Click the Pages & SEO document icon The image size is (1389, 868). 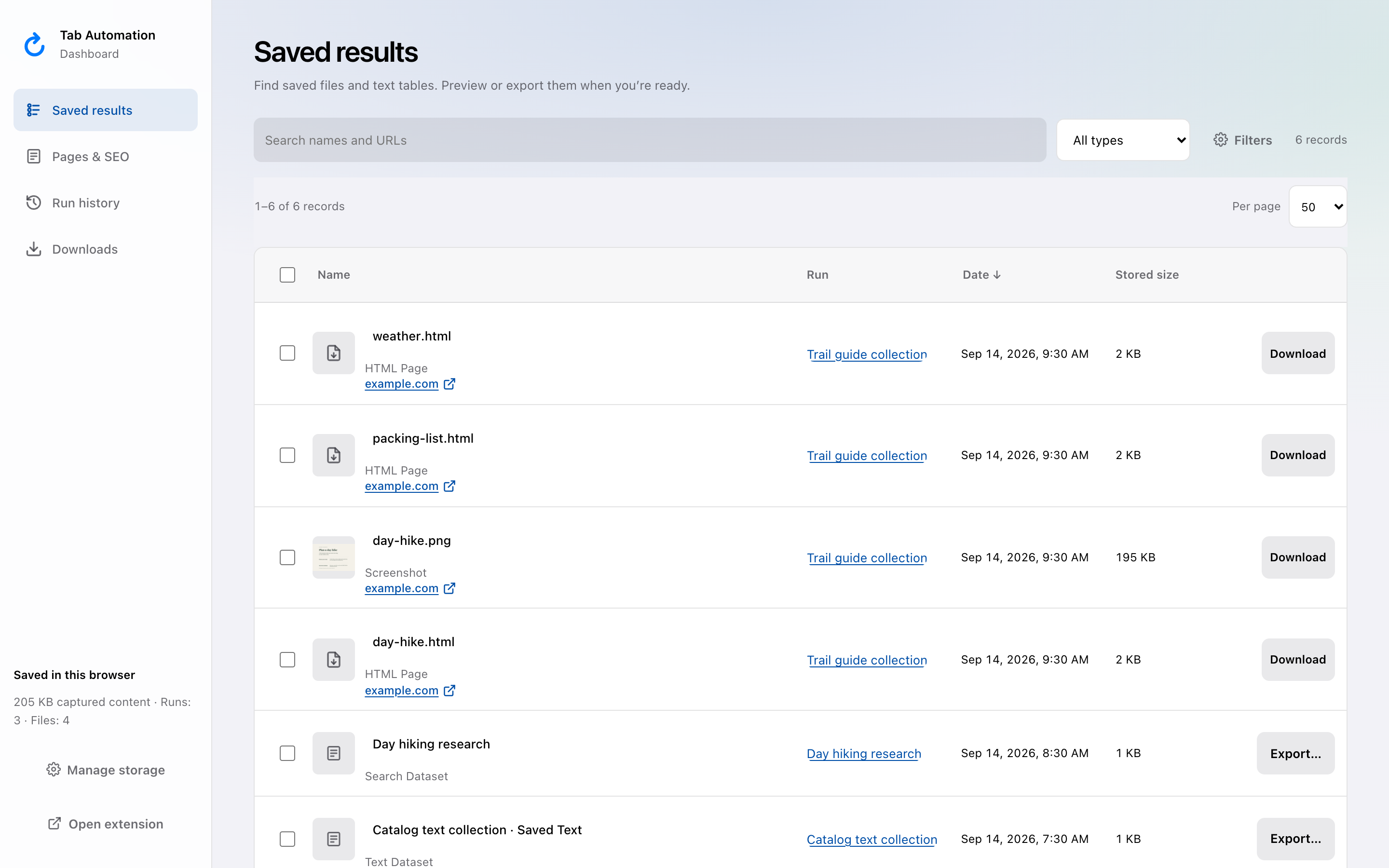(33, 156)
